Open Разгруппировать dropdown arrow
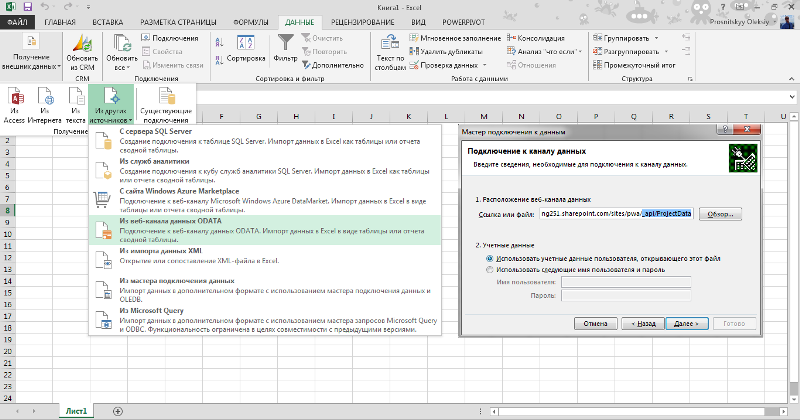 pos(666,52)
